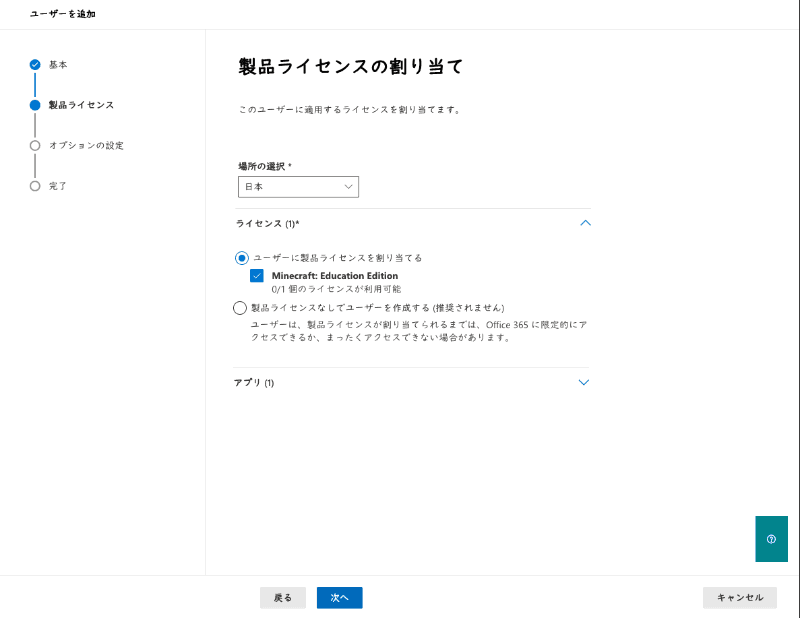
Task: Click the teal help question mark icon
Action: click(771, 539)
